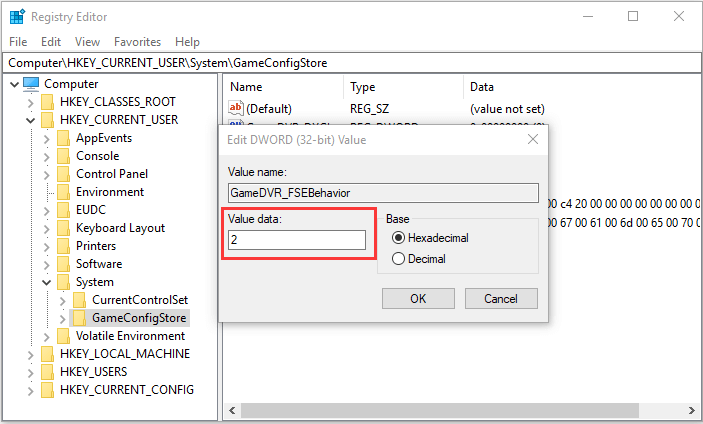Expand the HKEY_LOCAL_MACHINE node
The image size is (703, 424).
point(30,355)
